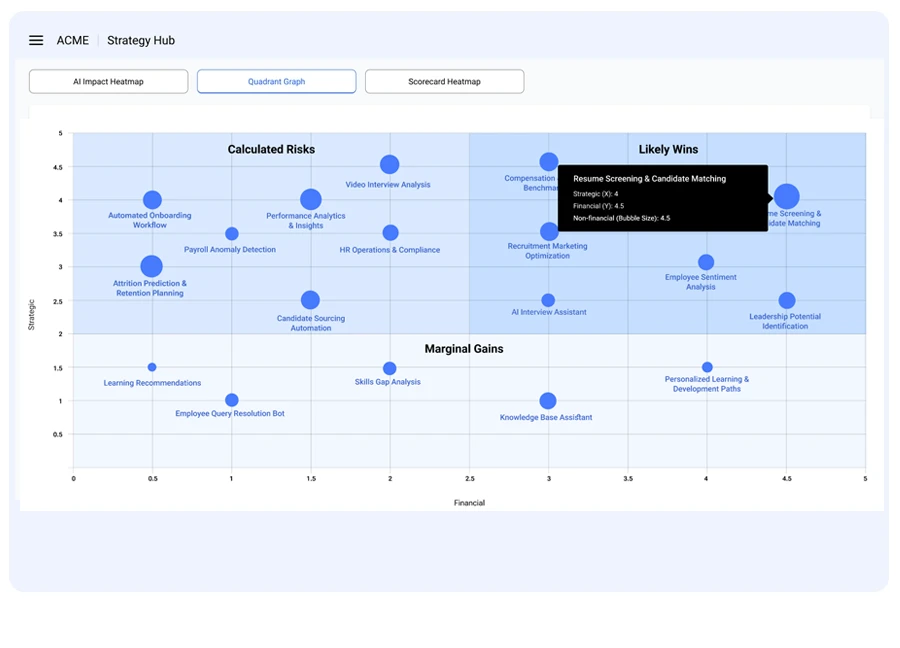Click the AI Interview Assistant bubble

coord(548,300)
